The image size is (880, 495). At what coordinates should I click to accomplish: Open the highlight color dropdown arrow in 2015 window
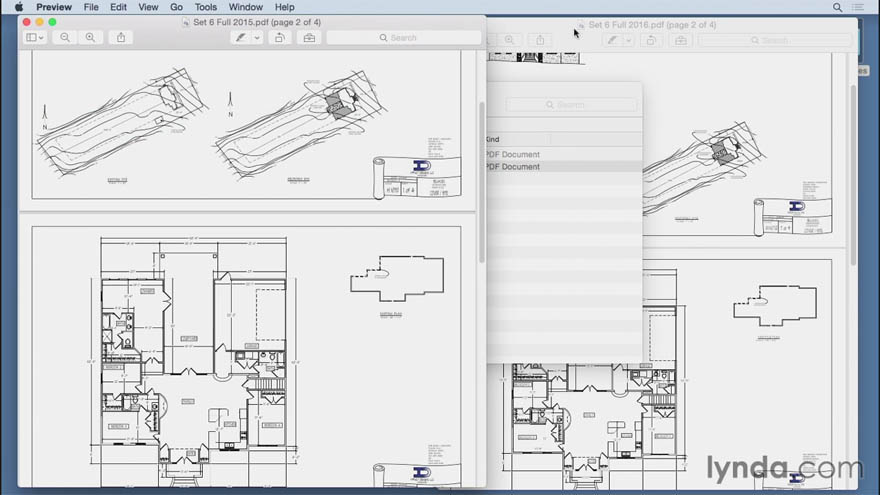click(256, 38)
